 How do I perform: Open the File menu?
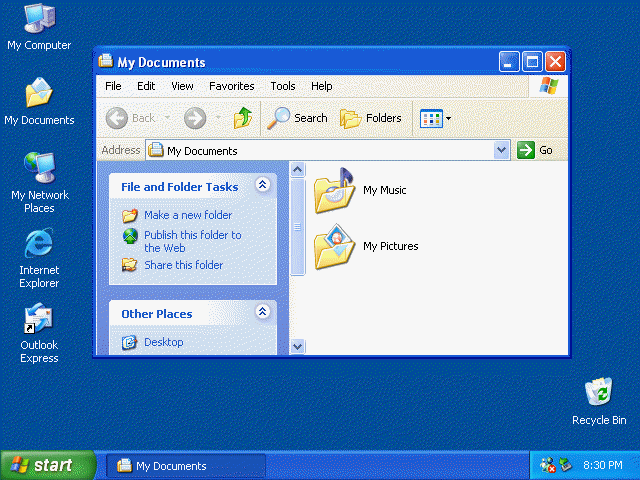tap(113, 86)
